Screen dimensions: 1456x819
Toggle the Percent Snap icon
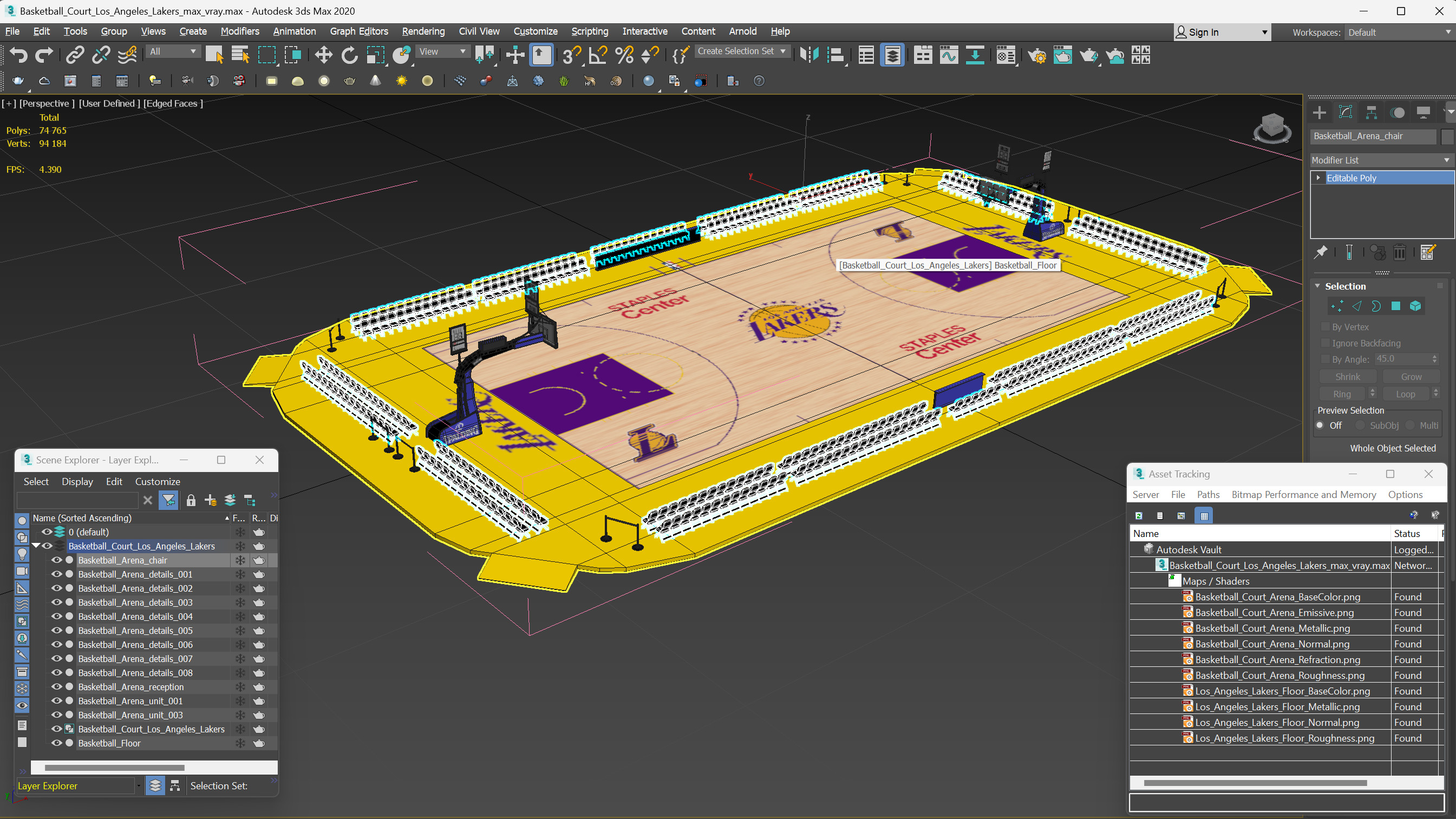624,55
